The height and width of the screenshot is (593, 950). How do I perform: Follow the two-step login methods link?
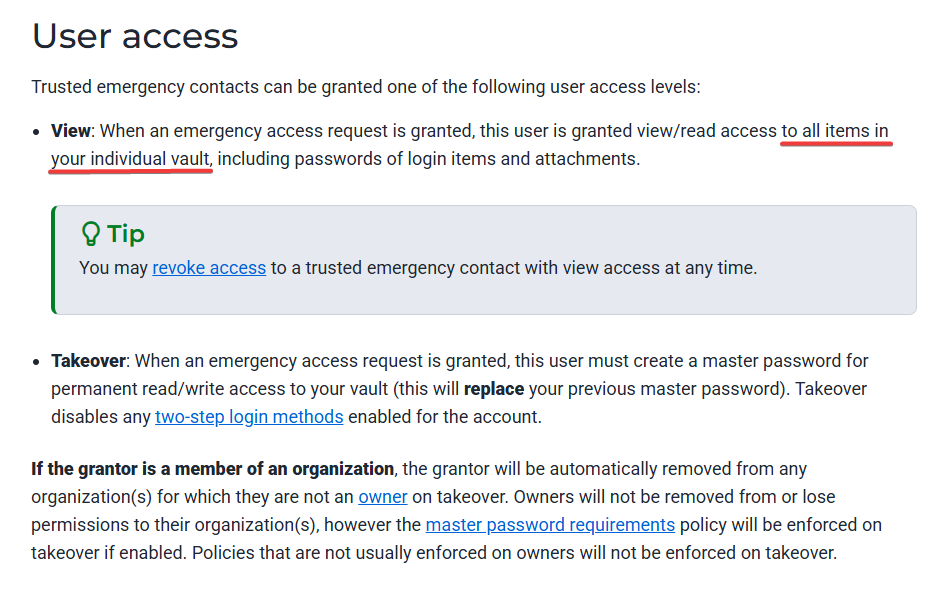click(x=249, y=417)
